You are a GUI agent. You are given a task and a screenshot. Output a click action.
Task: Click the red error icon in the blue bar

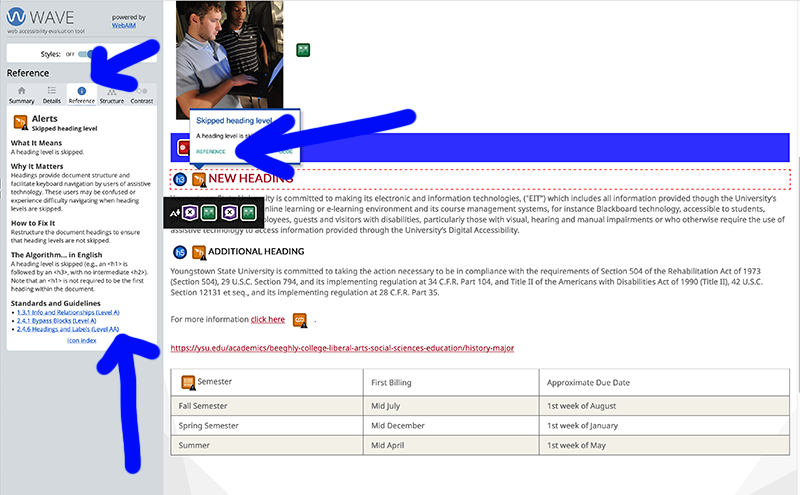[x=184, y=148]
